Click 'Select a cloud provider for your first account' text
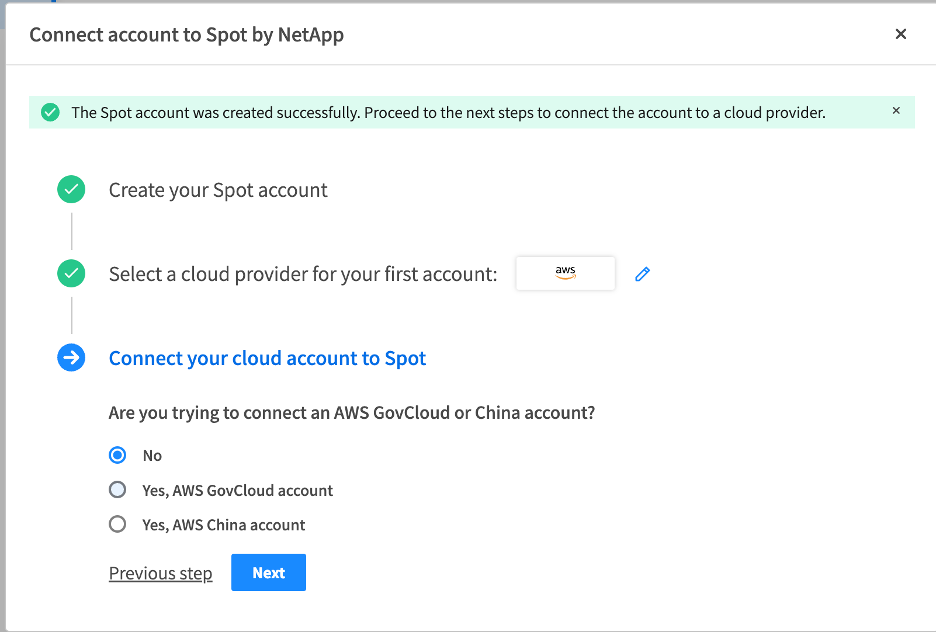This screenshot has height=632, width=936. 303,274
